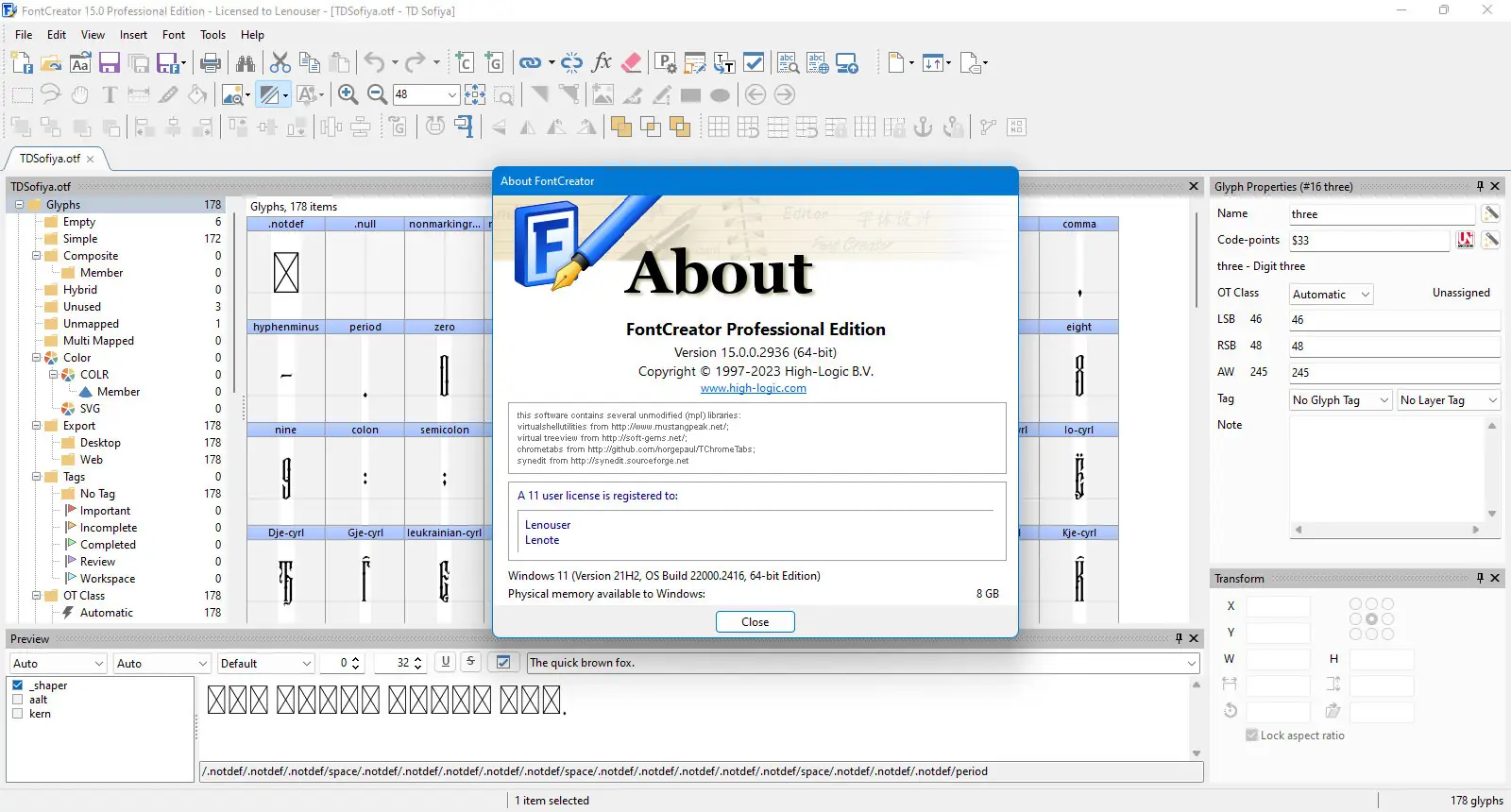Click the Insert Character icon
The height and width of the screenshot is (812, 1511).
click(x=464, y=63)
